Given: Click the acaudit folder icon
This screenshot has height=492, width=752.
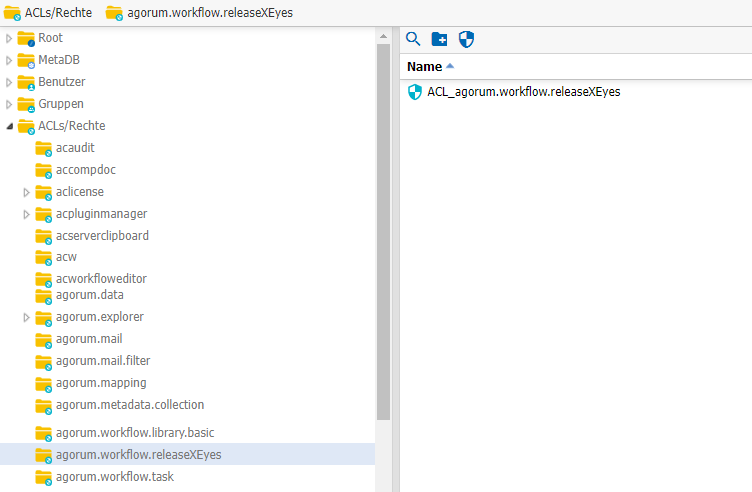Looking at the screenshot, I should point(44,149).
